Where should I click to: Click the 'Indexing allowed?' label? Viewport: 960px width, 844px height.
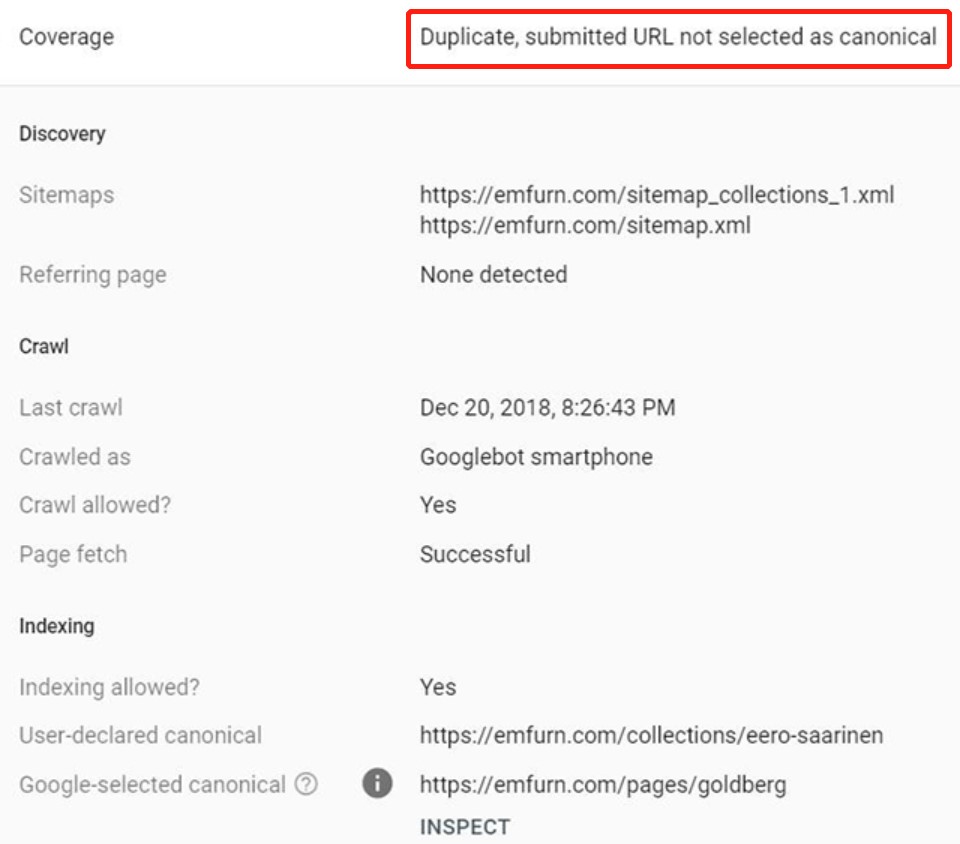pyautogui.click(x=105, y=687)
